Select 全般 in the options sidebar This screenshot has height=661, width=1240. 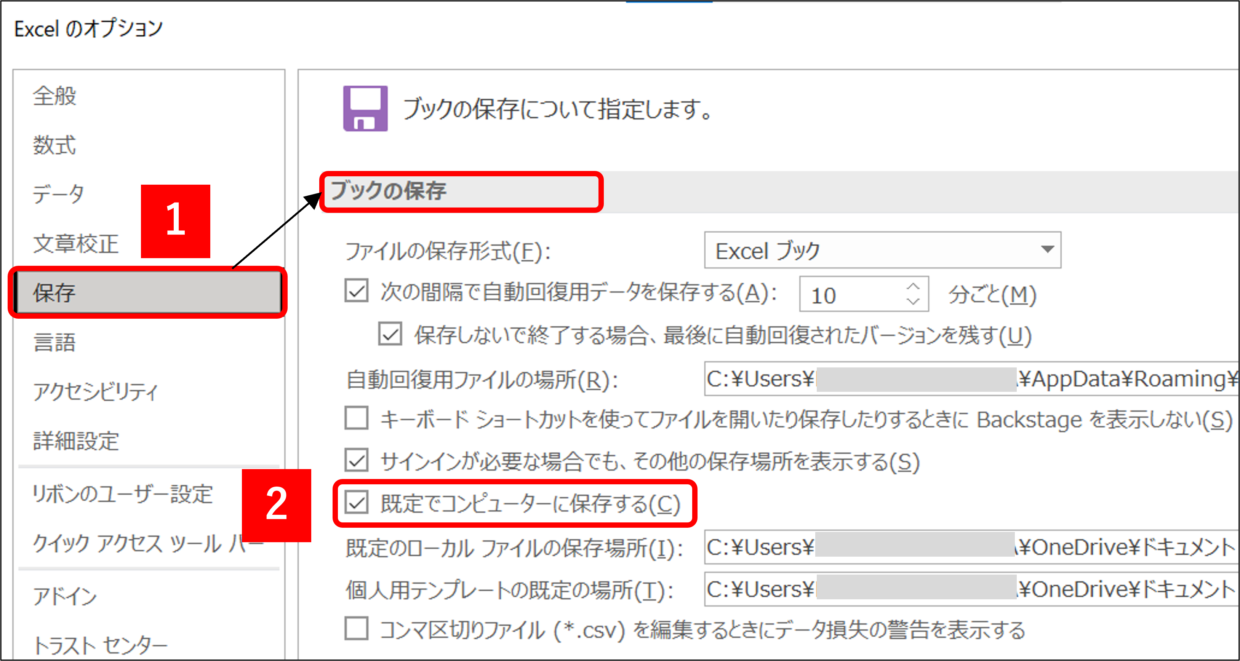[x=55, y=96]
